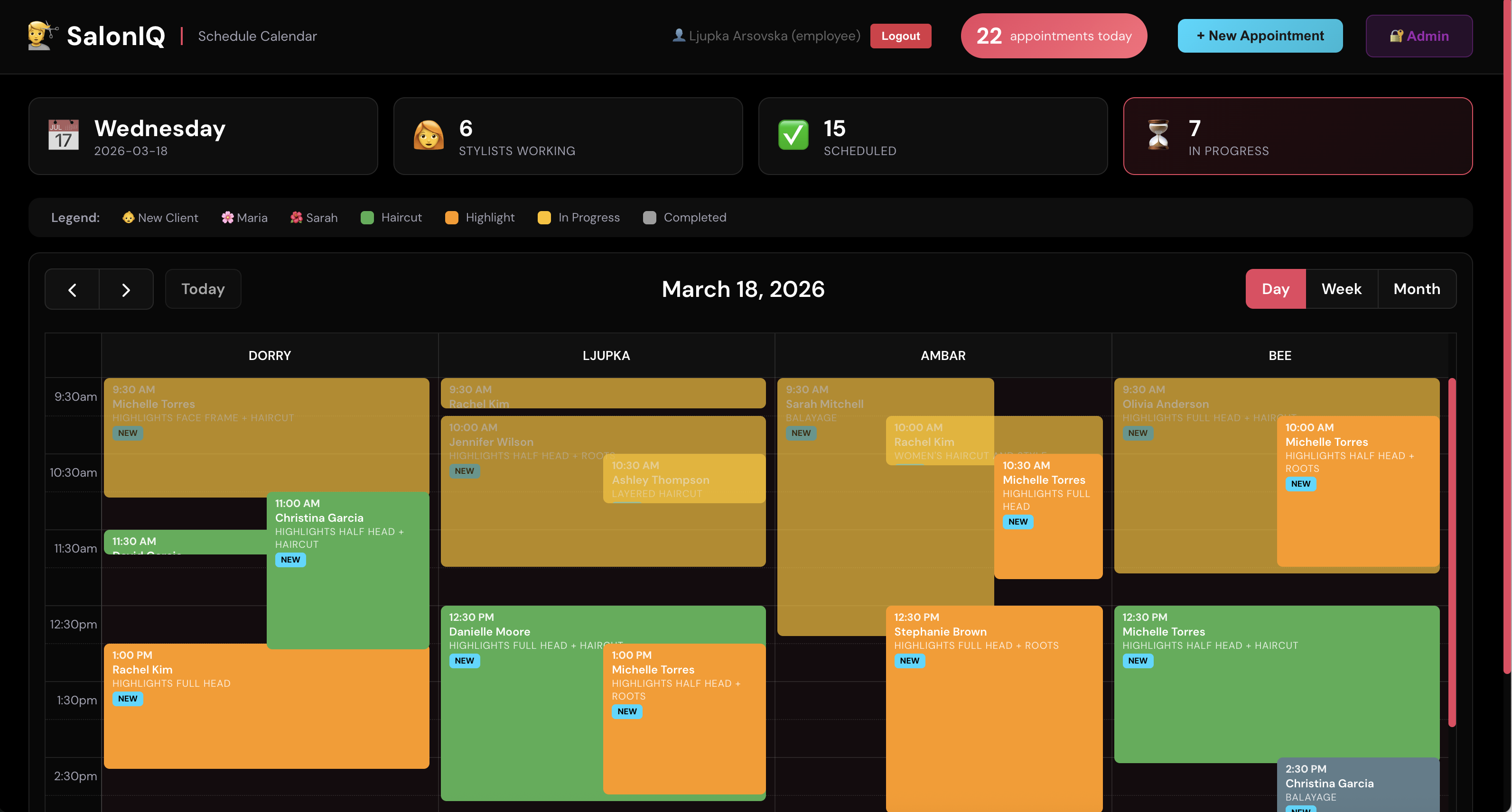This screenshot has width=1512, height=812.
Task: Select the Day view toggle
Action: pos(1276,289)
